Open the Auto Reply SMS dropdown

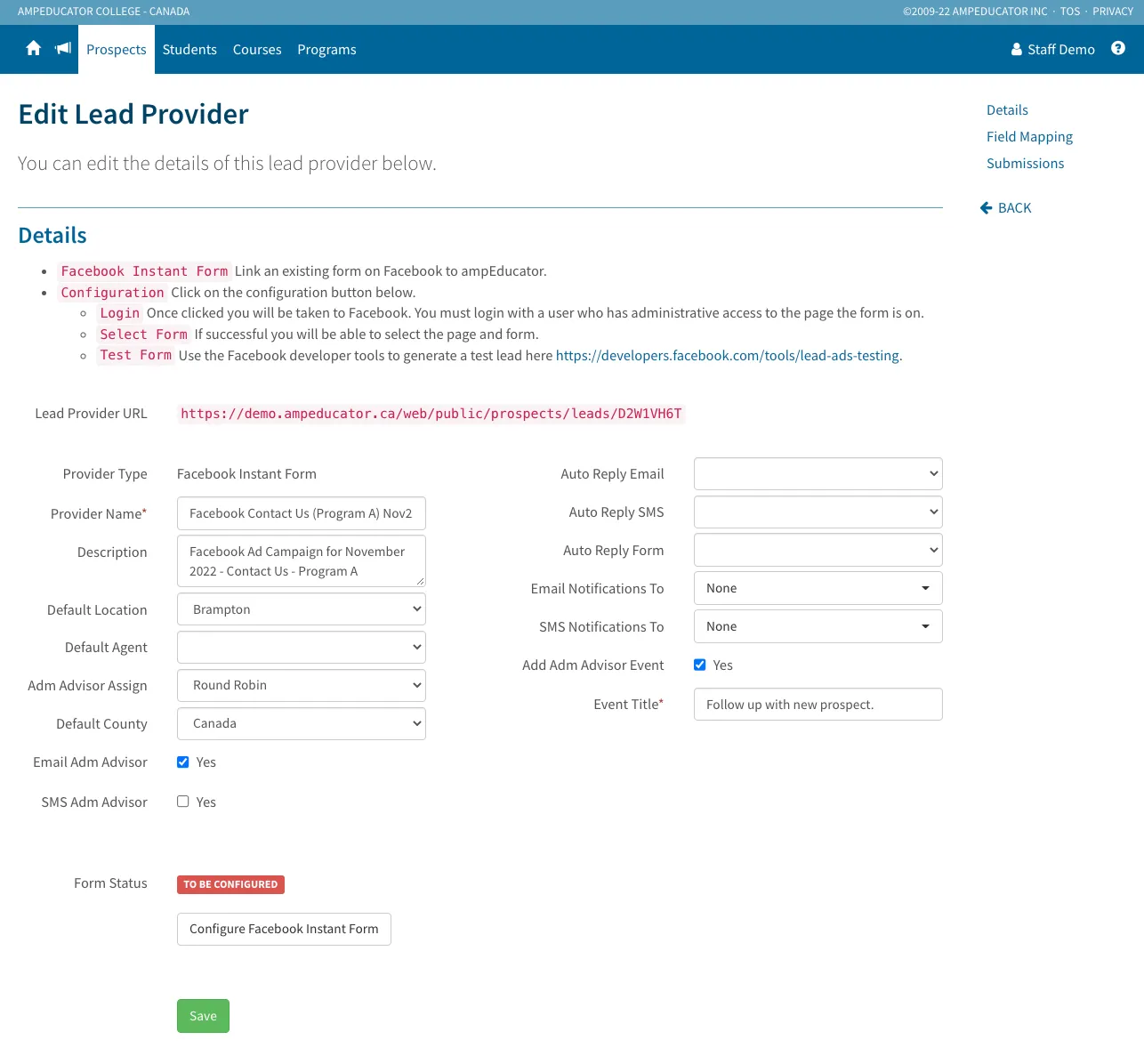[x=818, y=512]
